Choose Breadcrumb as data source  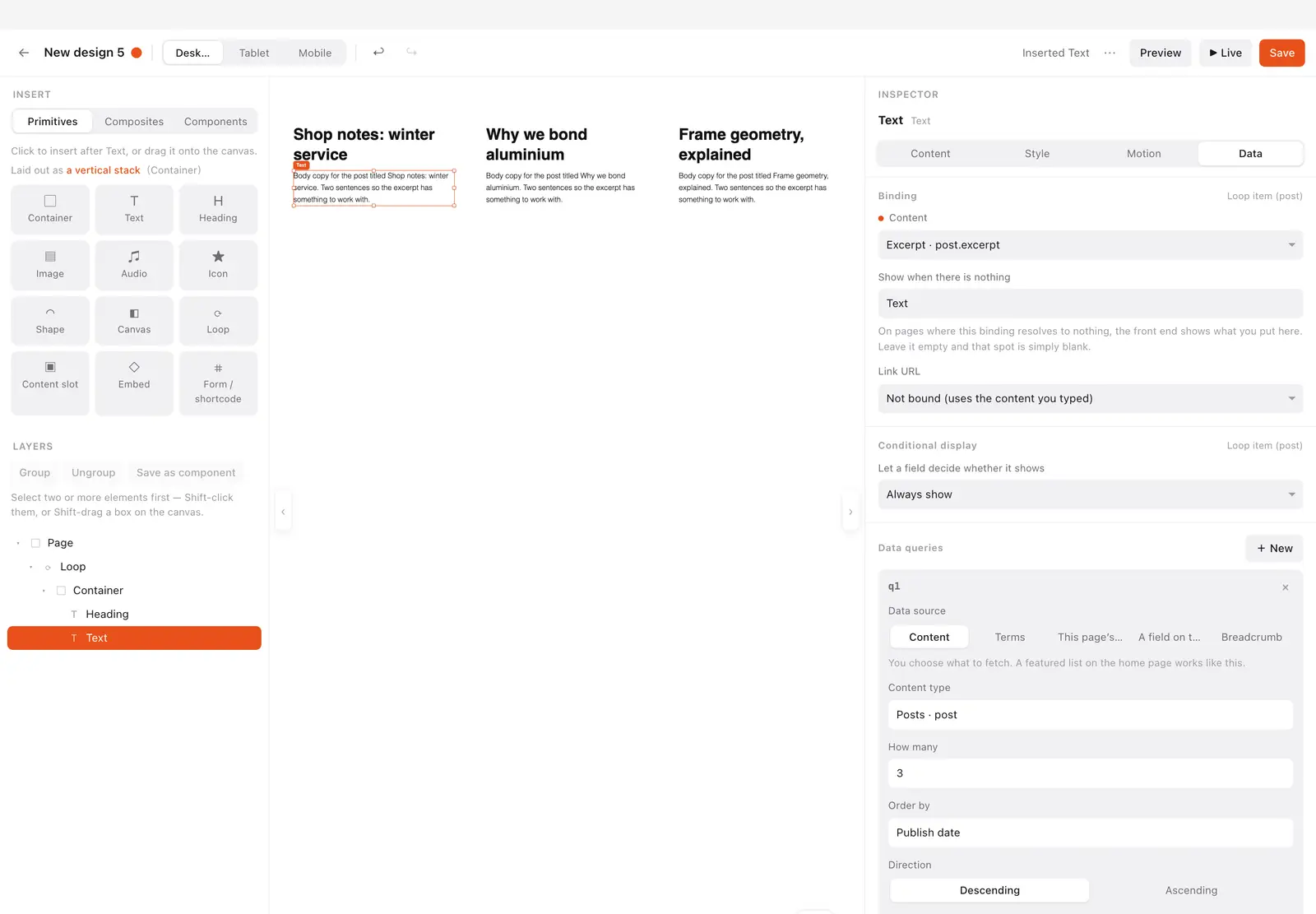(1251, 637)
